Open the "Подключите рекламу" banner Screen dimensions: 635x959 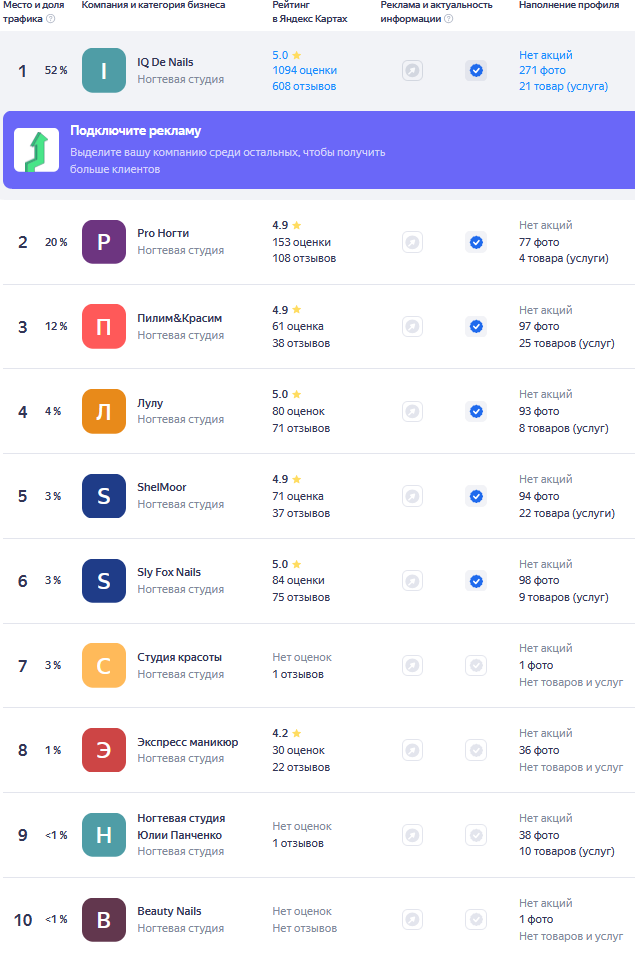(319, 150)
